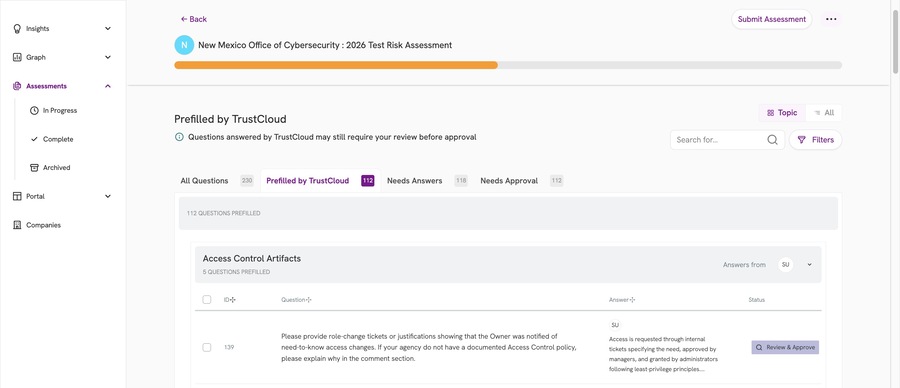Click the ID number 139
The width and height of the screenshot is (900, 388).
[x=229, y=347]
